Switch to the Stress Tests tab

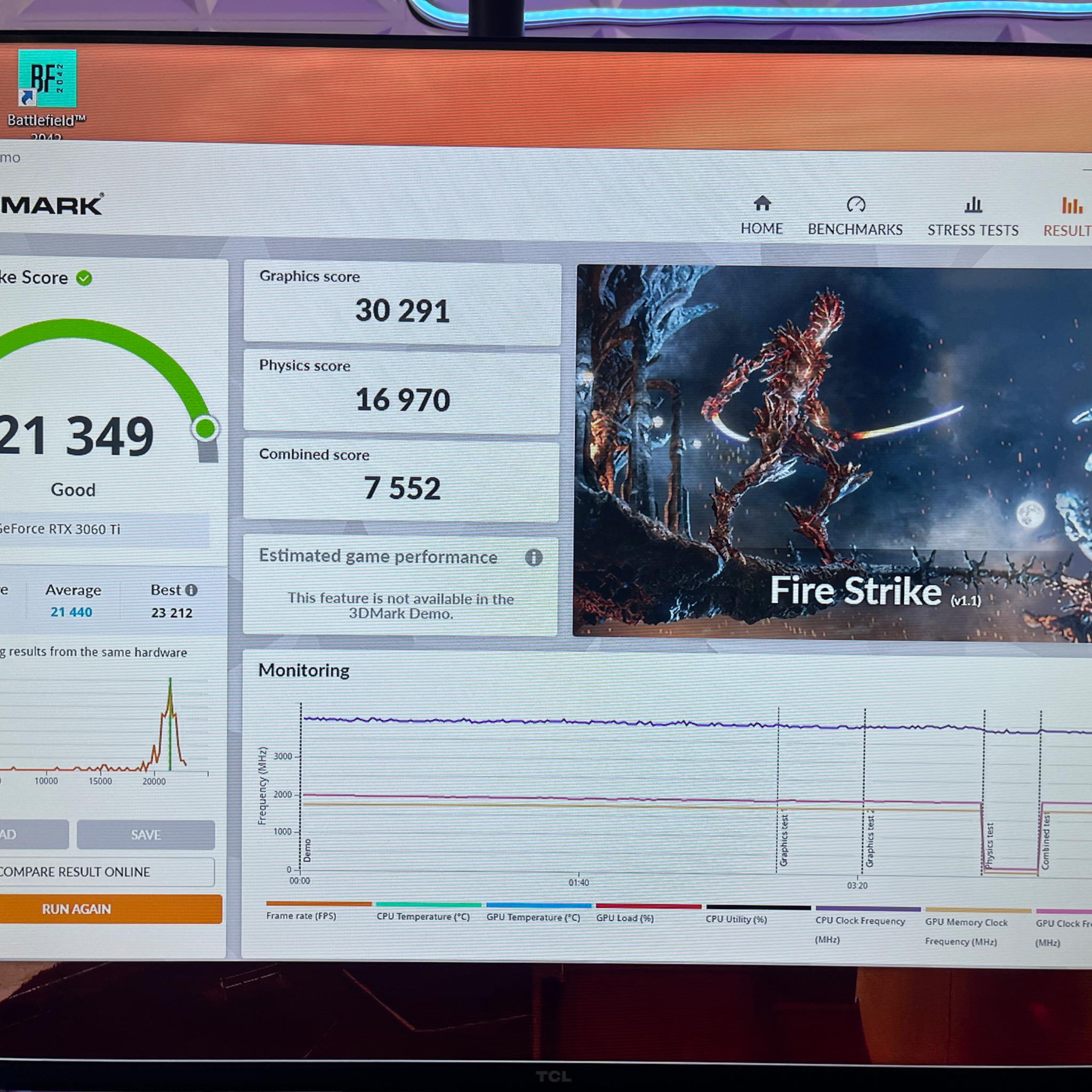click(972, 217)
